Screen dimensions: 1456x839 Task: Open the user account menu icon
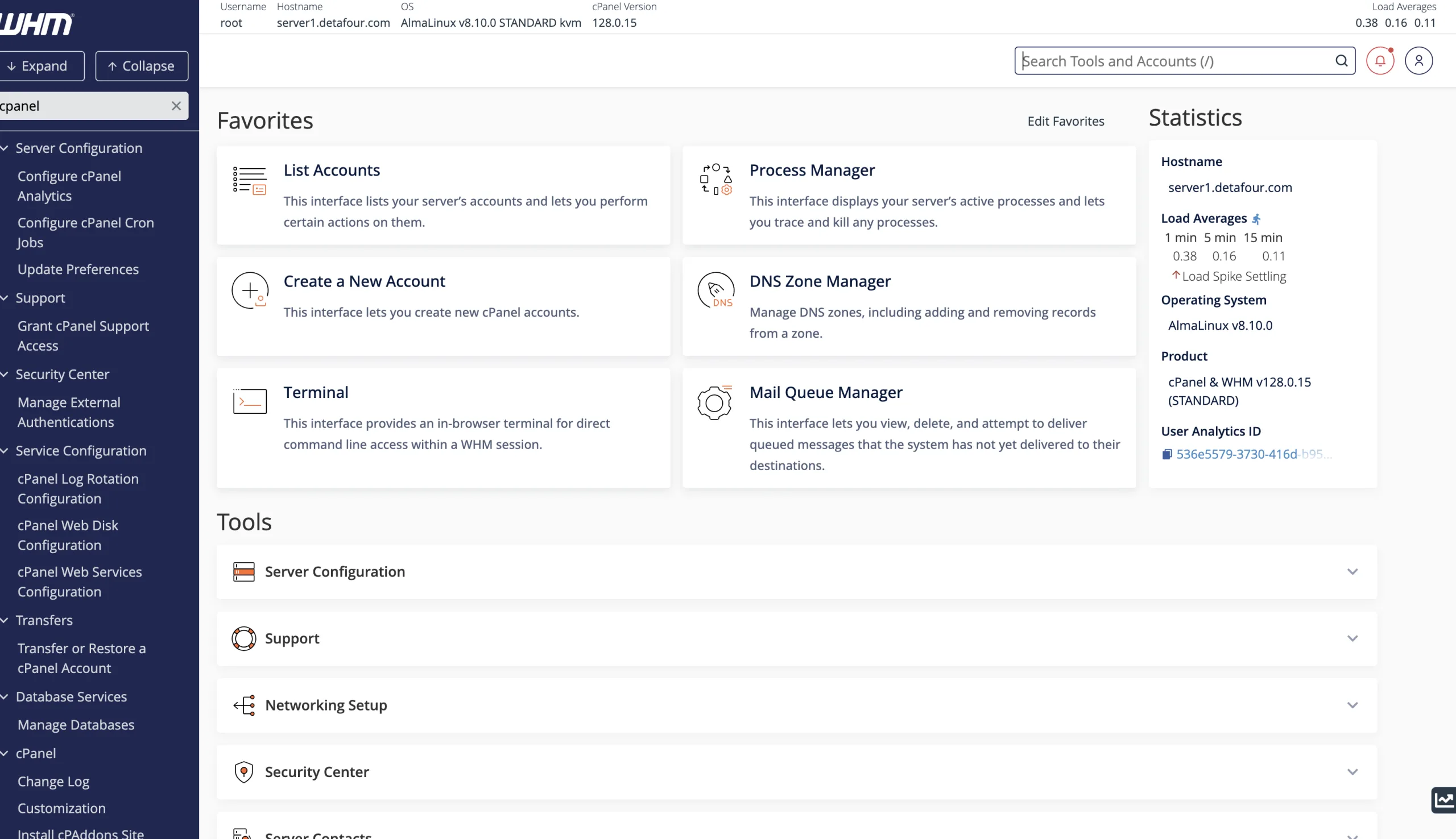[x=1418, y=60]
